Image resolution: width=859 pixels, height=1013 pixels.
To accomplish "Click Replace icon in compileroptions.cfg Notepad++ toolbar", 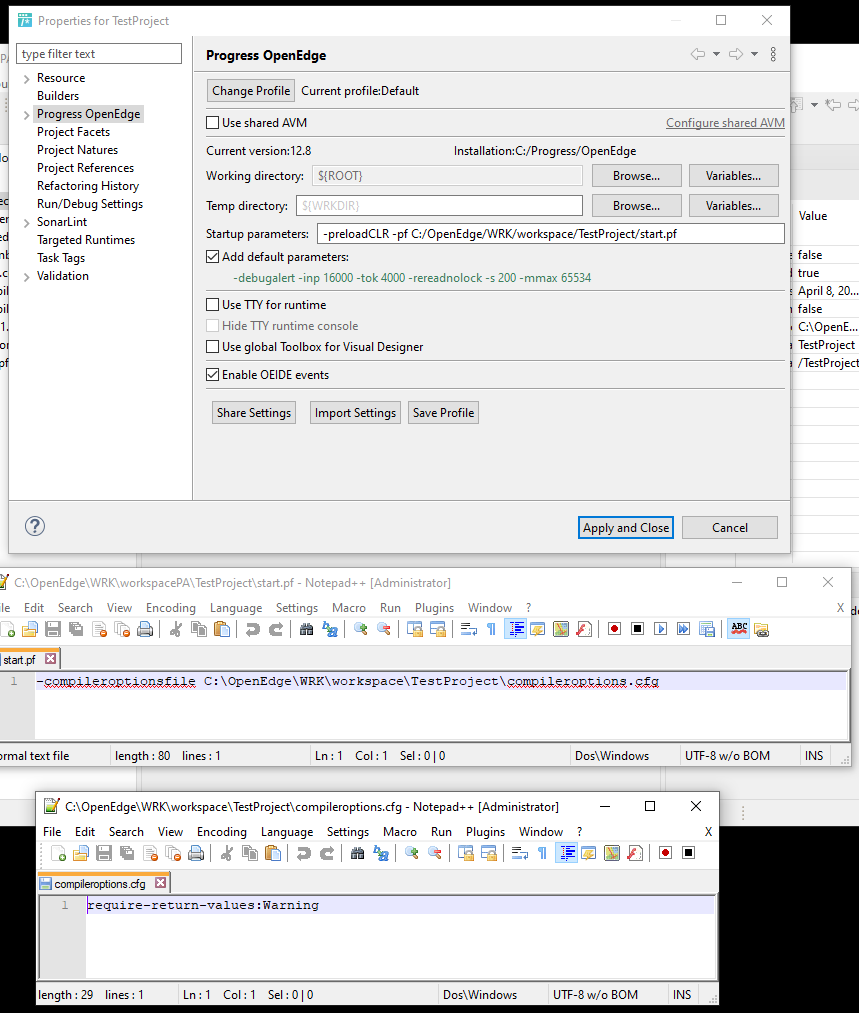I will click(381, 853).
